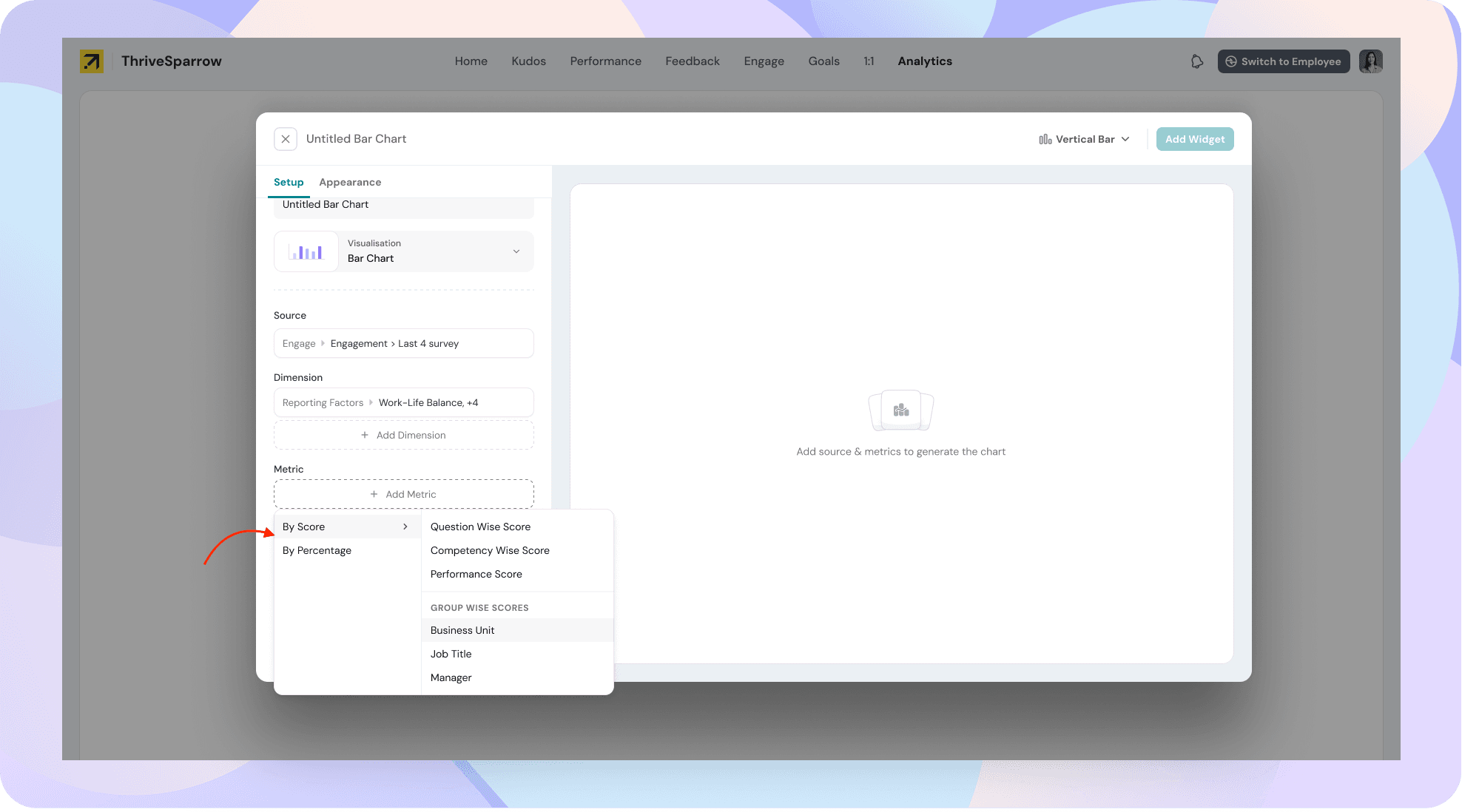Click the Add Dimension button
The height and width of the screenshot is (812, 1462).
404,435
